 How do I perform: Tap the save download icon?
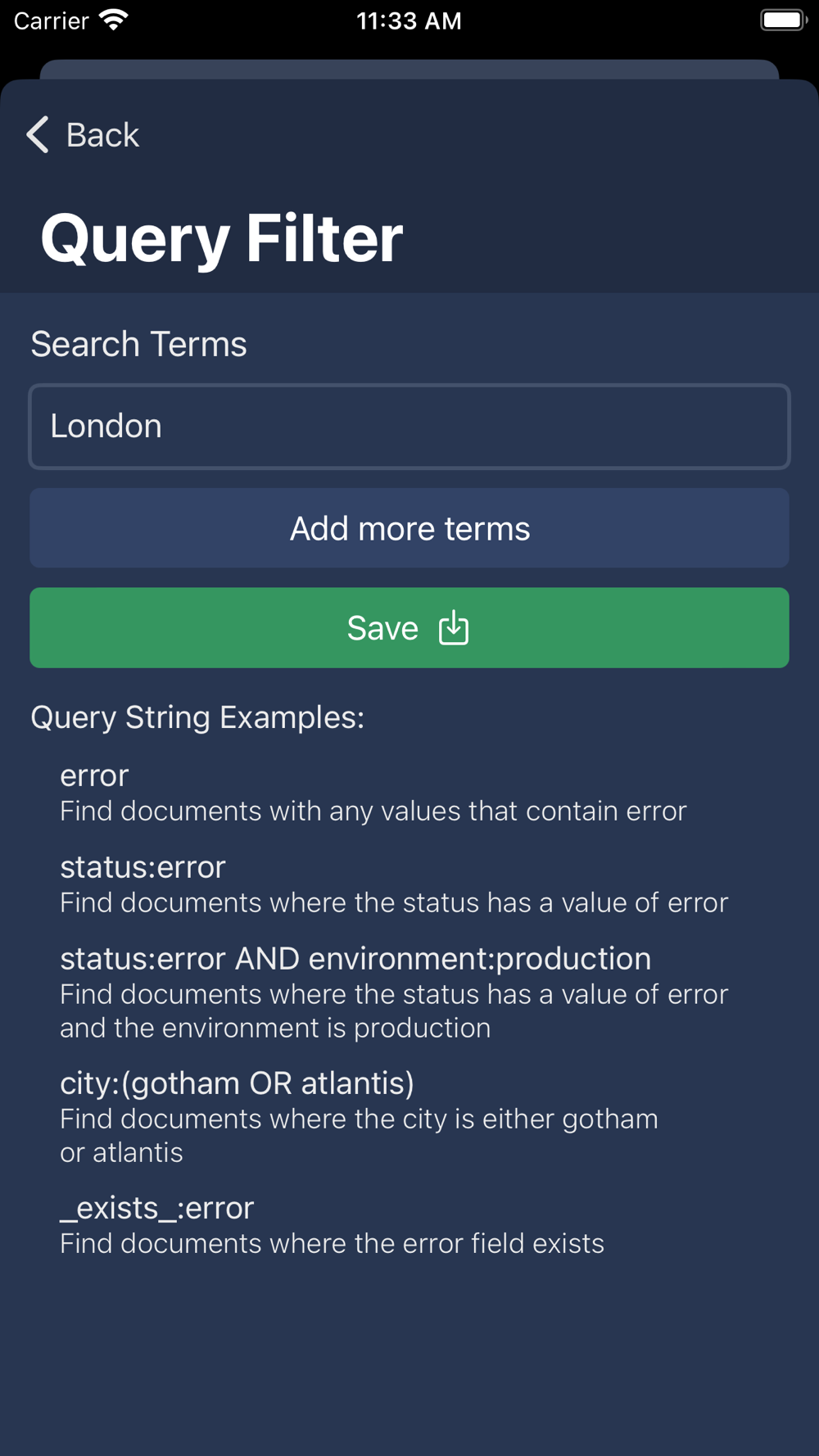click(454, 628)
